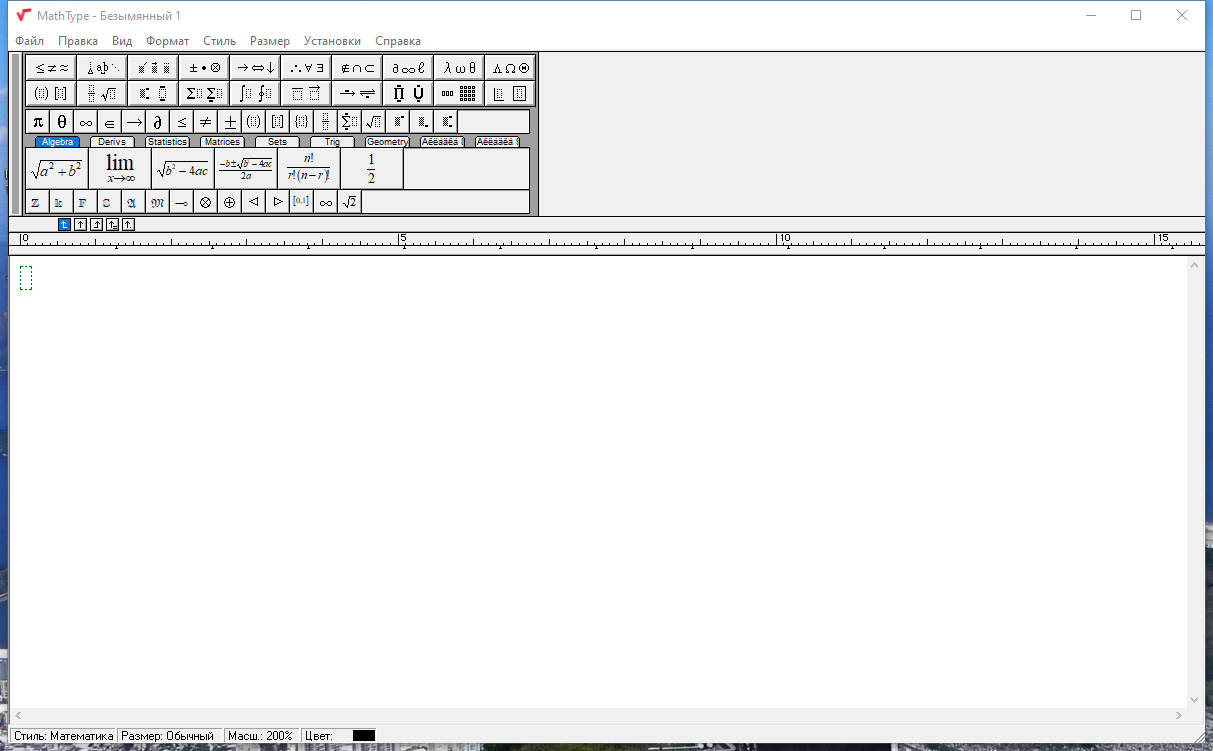This screenshot has width=1213, height=751.
Task: Open the logical symbols ∴∀∃ palette
Action: pos(306,68)
